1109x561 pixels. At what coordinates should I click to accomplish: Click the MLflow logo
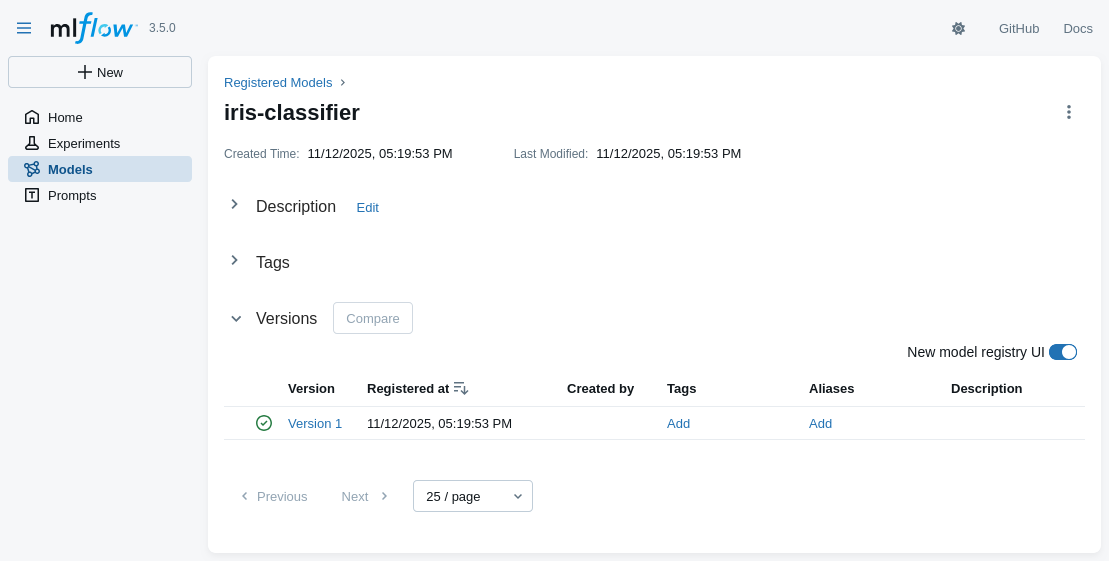[92, 28]
